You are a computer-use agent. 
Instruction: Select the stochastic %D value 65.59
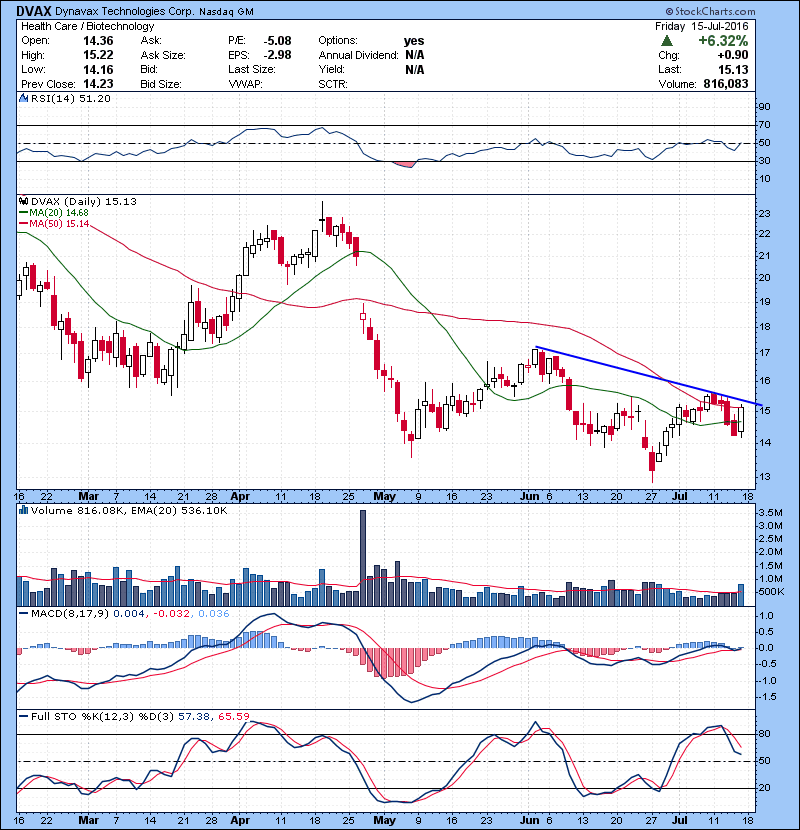pyautogui.click(x=233, y=716)
